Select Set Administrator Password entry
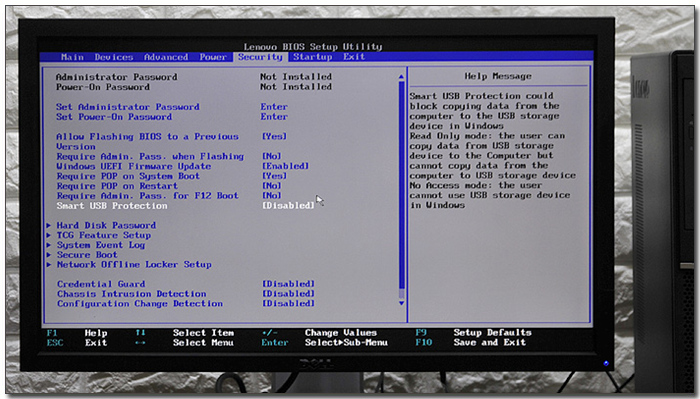The width and height of the screenshot is (700, 399). point(128,107)
